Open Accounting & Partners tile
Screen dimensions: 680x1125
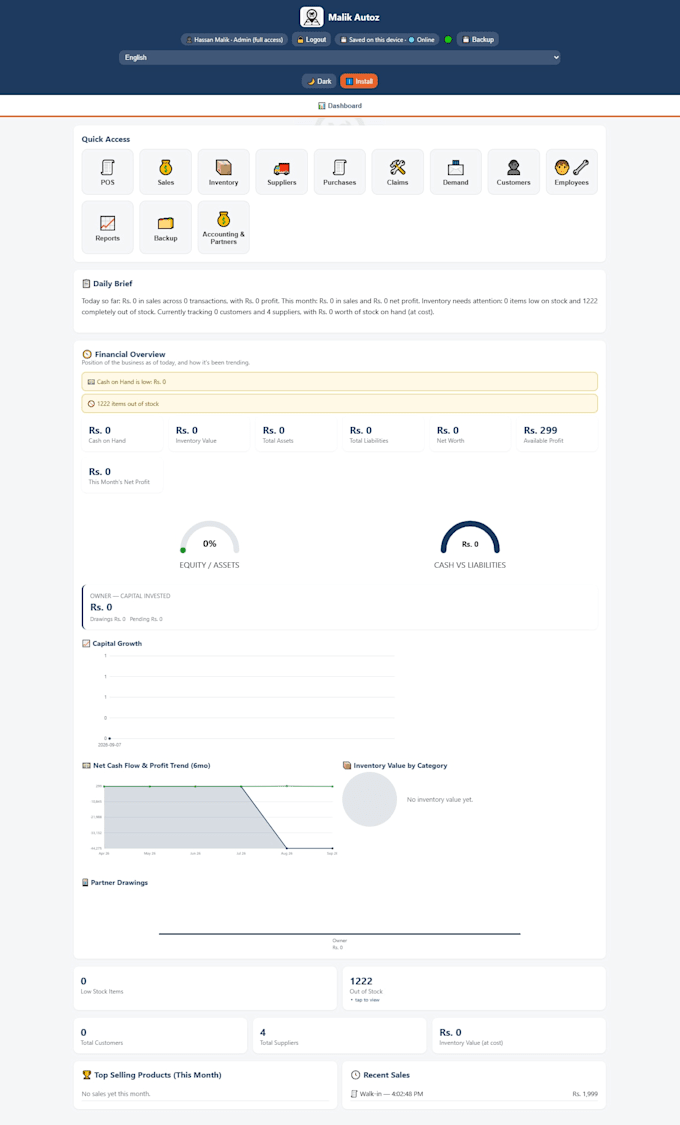pos(224,227)
